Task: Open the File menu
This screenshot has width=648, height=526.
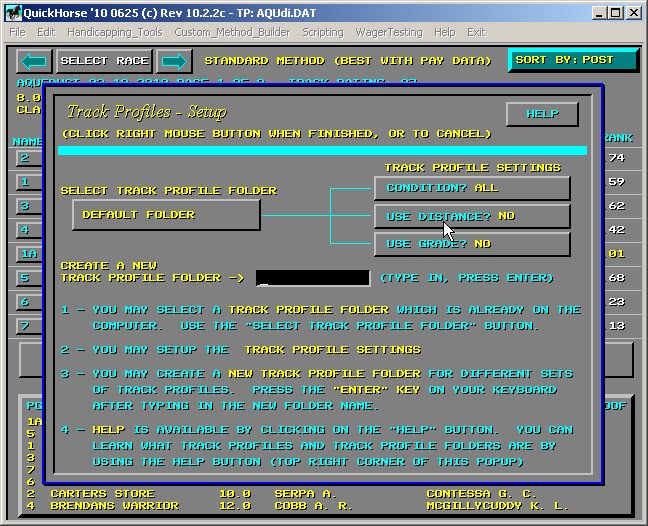Action: (18, 32)
